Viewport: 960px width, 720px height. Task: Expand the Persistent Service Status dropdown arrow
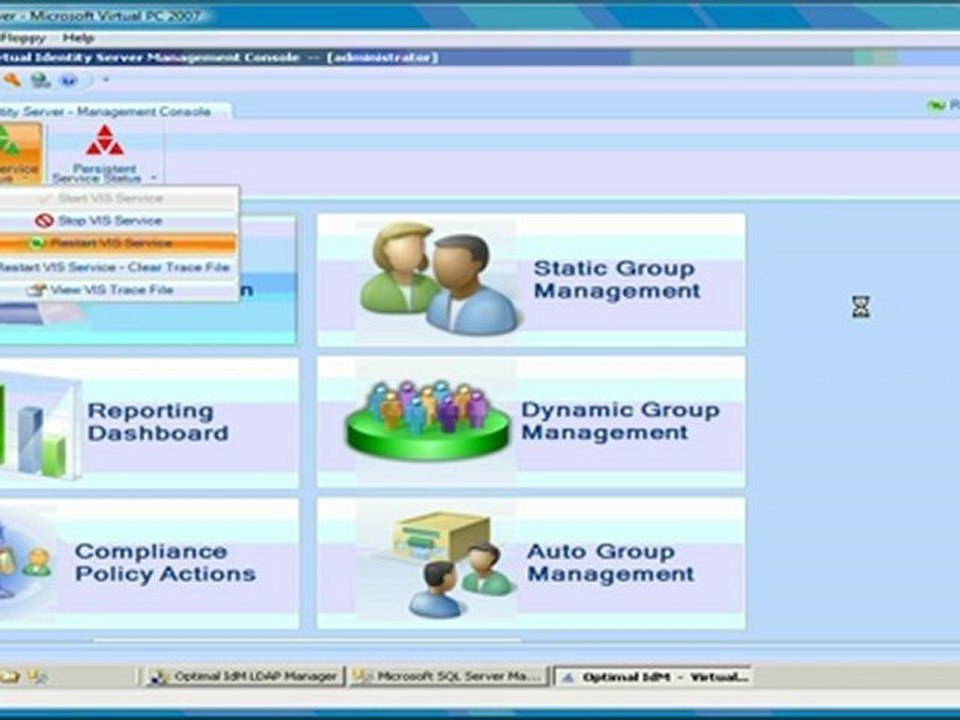pos(153,178)
